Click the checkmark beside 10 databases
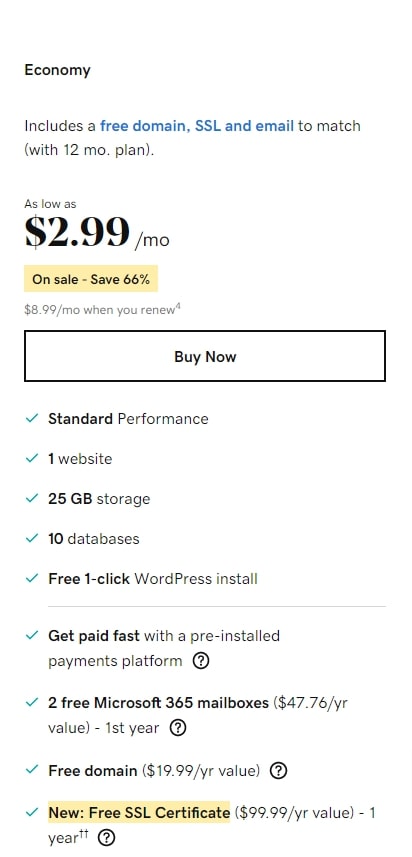 [x=32, y=538]
